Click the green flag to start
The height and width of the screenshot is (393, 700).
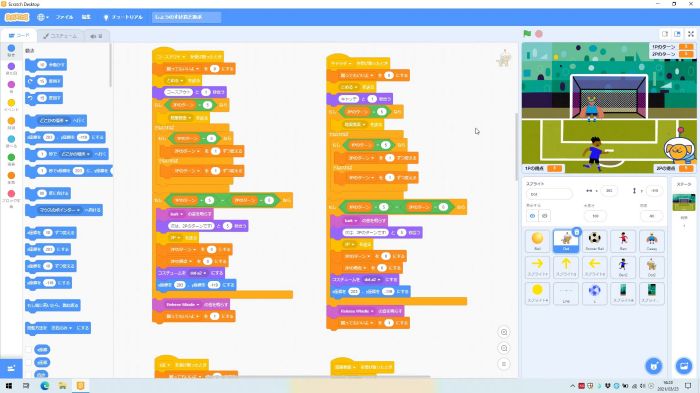(527, 33)
